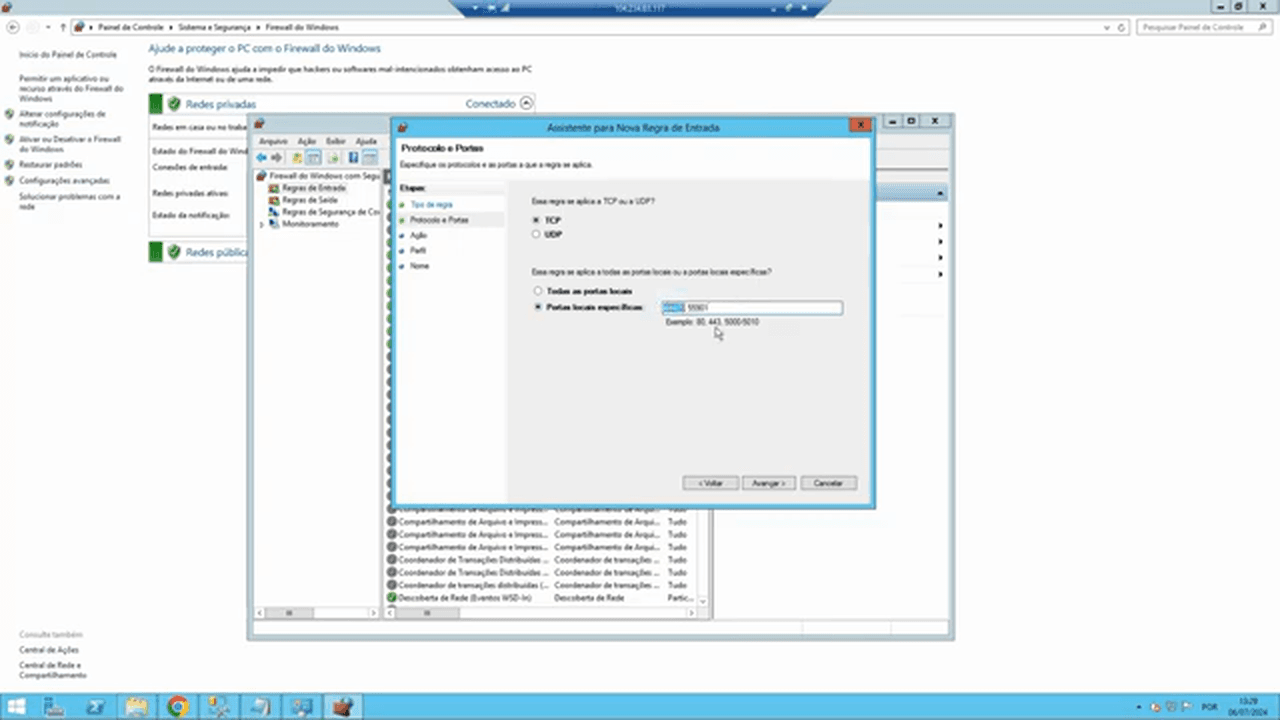
Task: Click the POR language indicator in tray
Action: click(x=1209, y=707)
